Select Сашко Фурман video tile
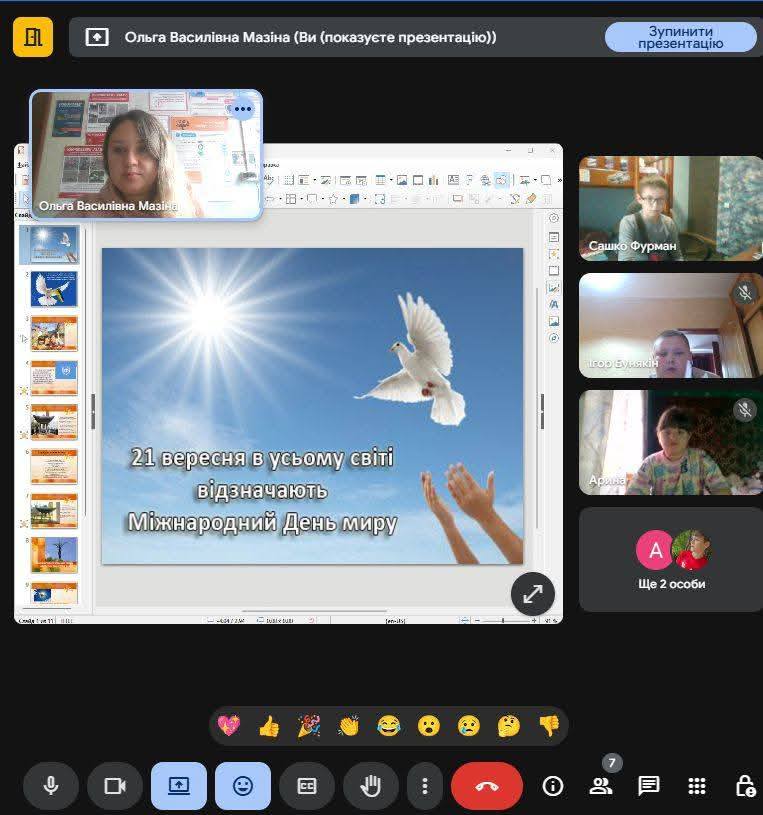This screenshot has width=763, height=815. pos(671,208)
